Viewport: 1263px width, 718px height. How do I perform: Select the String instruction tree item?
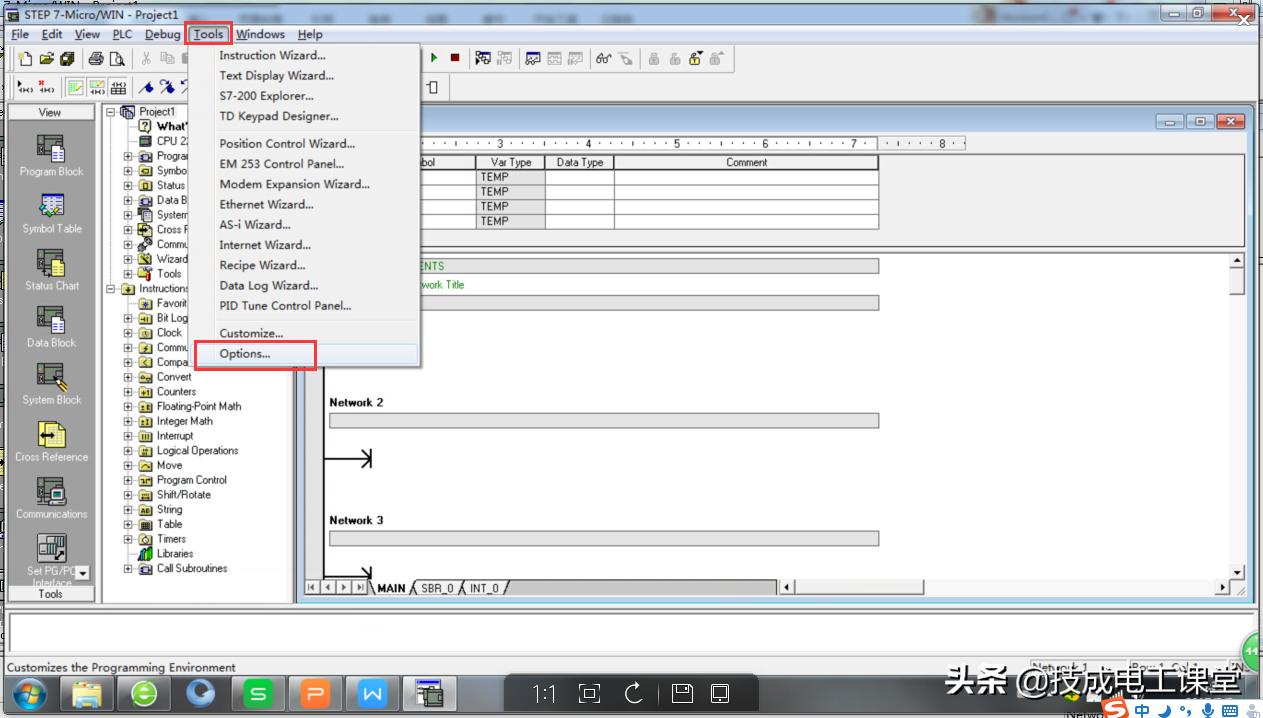[169, 510]
